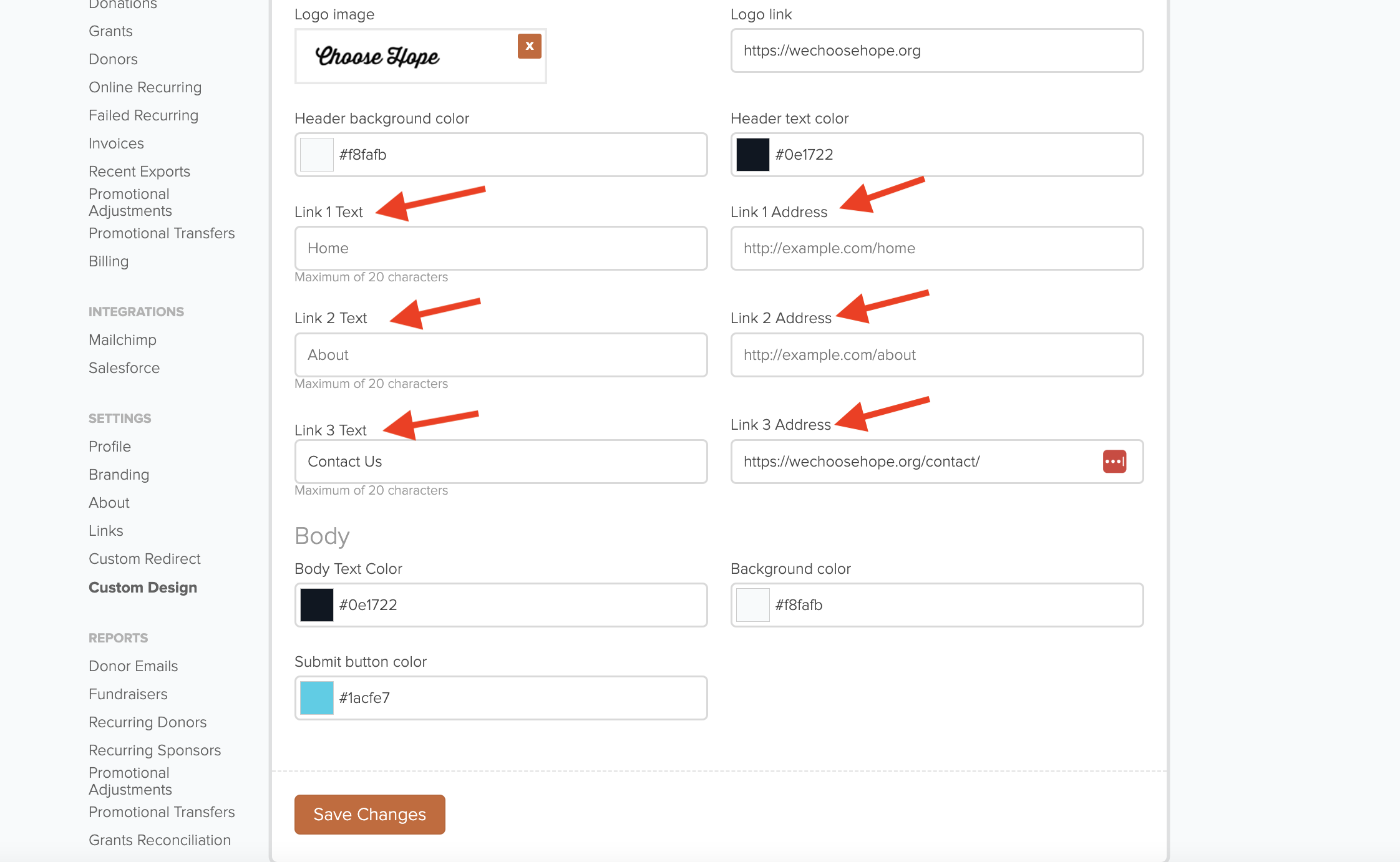Open Custom Redirect settings
This screenshot has height=862, width=1400.
coord(145,559)
